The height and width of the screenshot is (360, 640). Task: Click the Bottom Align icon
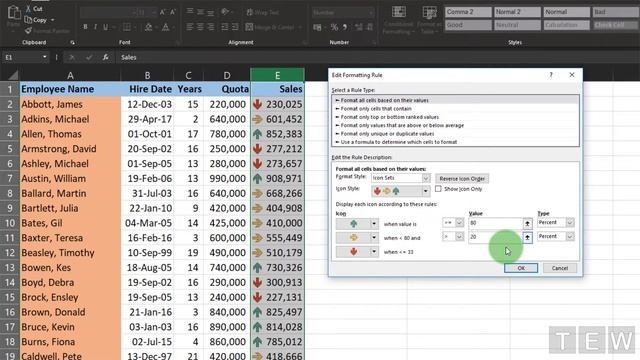[x=210, y=12]
